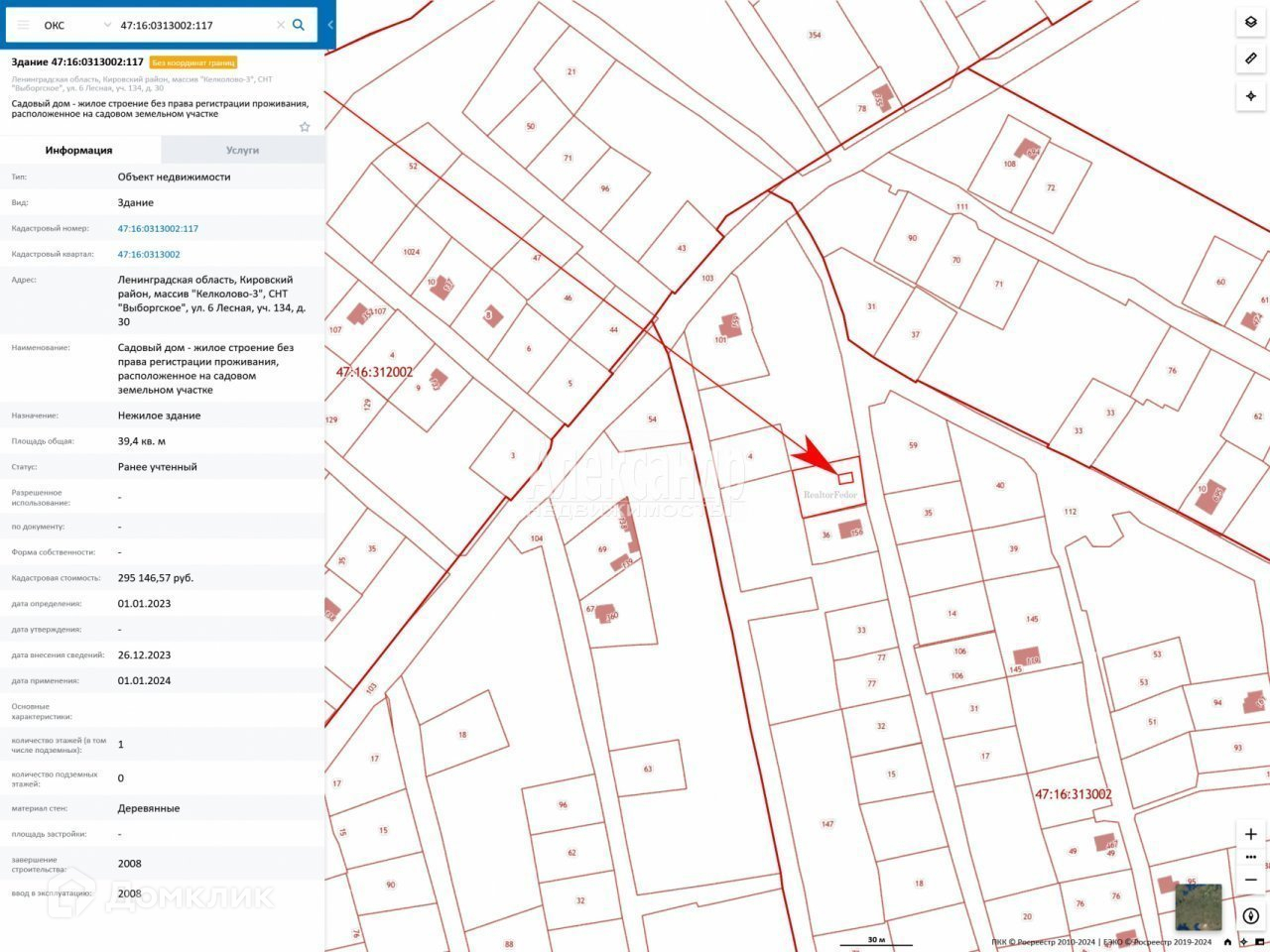
Task: Focus the cadastral number search field
Action: (x=194, y=25)
